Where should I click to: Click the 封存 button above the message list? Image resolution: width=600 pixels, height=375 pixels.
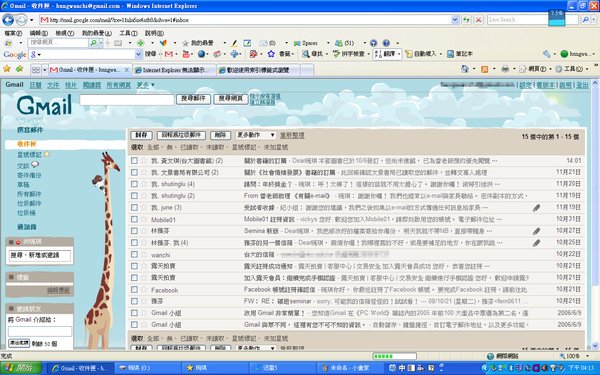(x=141, y=135)
